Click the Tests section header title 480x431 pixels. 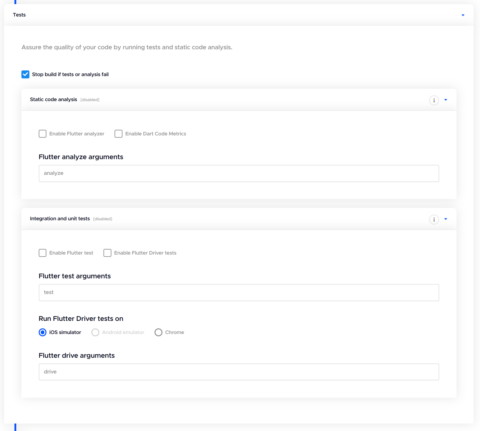(x=19, y=15)
